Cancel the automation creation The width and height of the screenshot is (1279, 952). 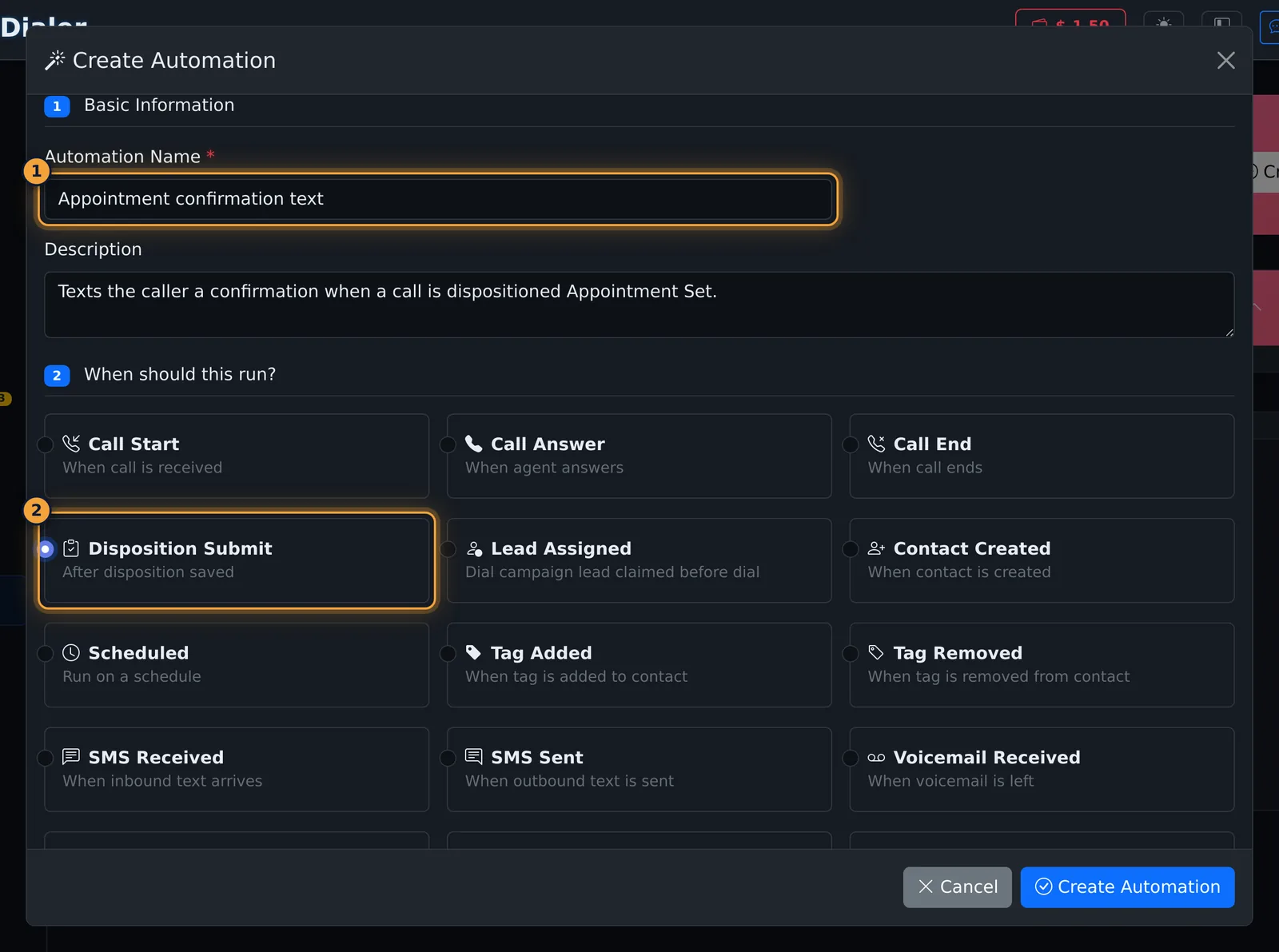click(958, 887)
